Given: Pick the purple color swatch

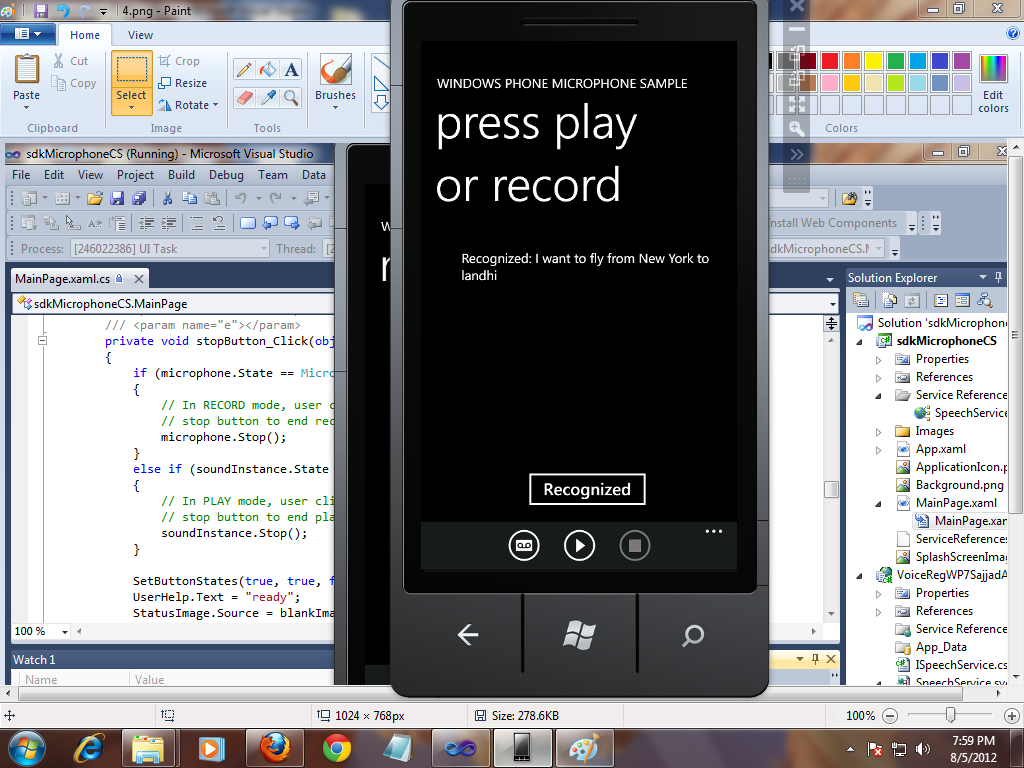Looking at the screenshot, I should [962, 61].
